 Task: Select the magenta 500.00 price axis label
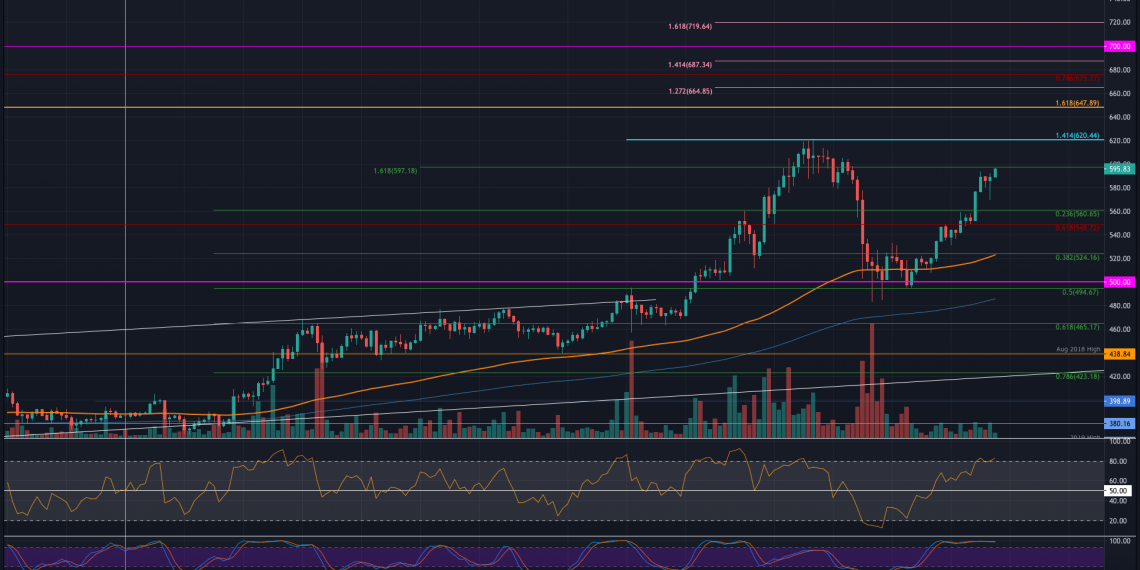(x=1118, y=282)
